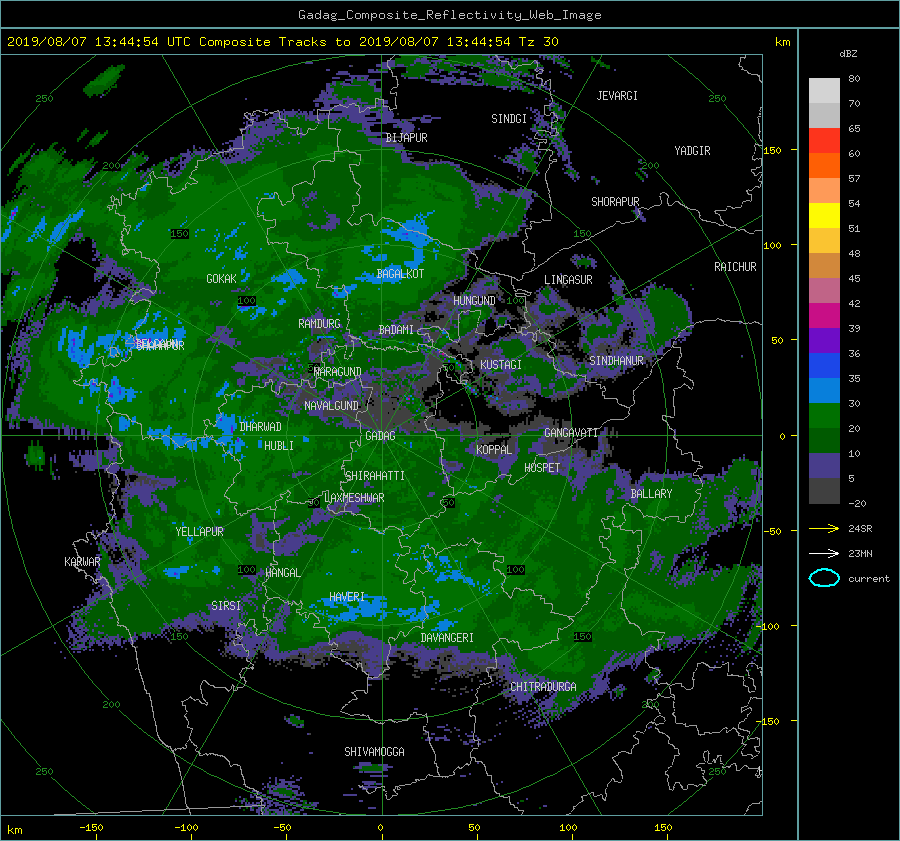Click the SHIVAMOGGA label
This screenshot has height=841, width=900.
374,752
